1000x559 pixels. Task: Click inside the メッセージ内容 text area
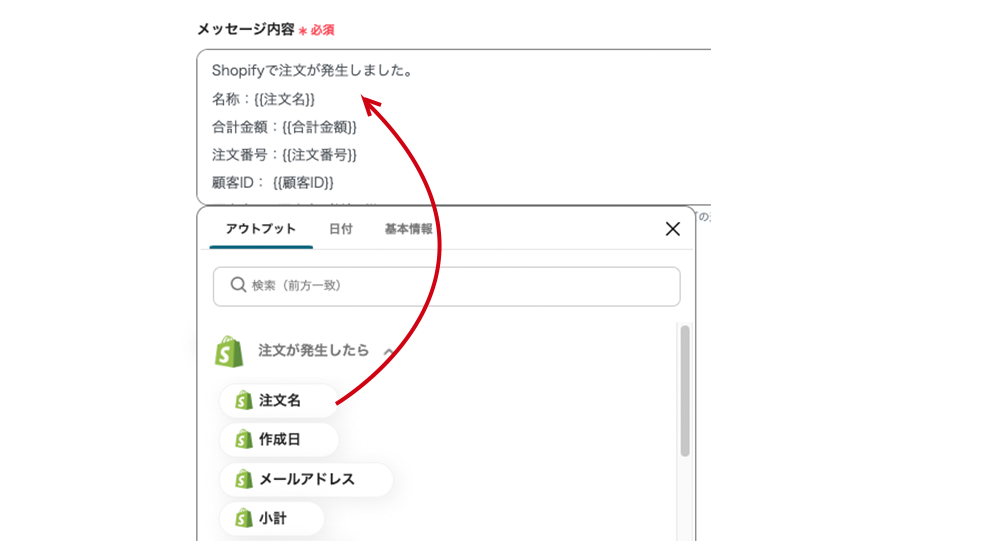coord(453,126)
